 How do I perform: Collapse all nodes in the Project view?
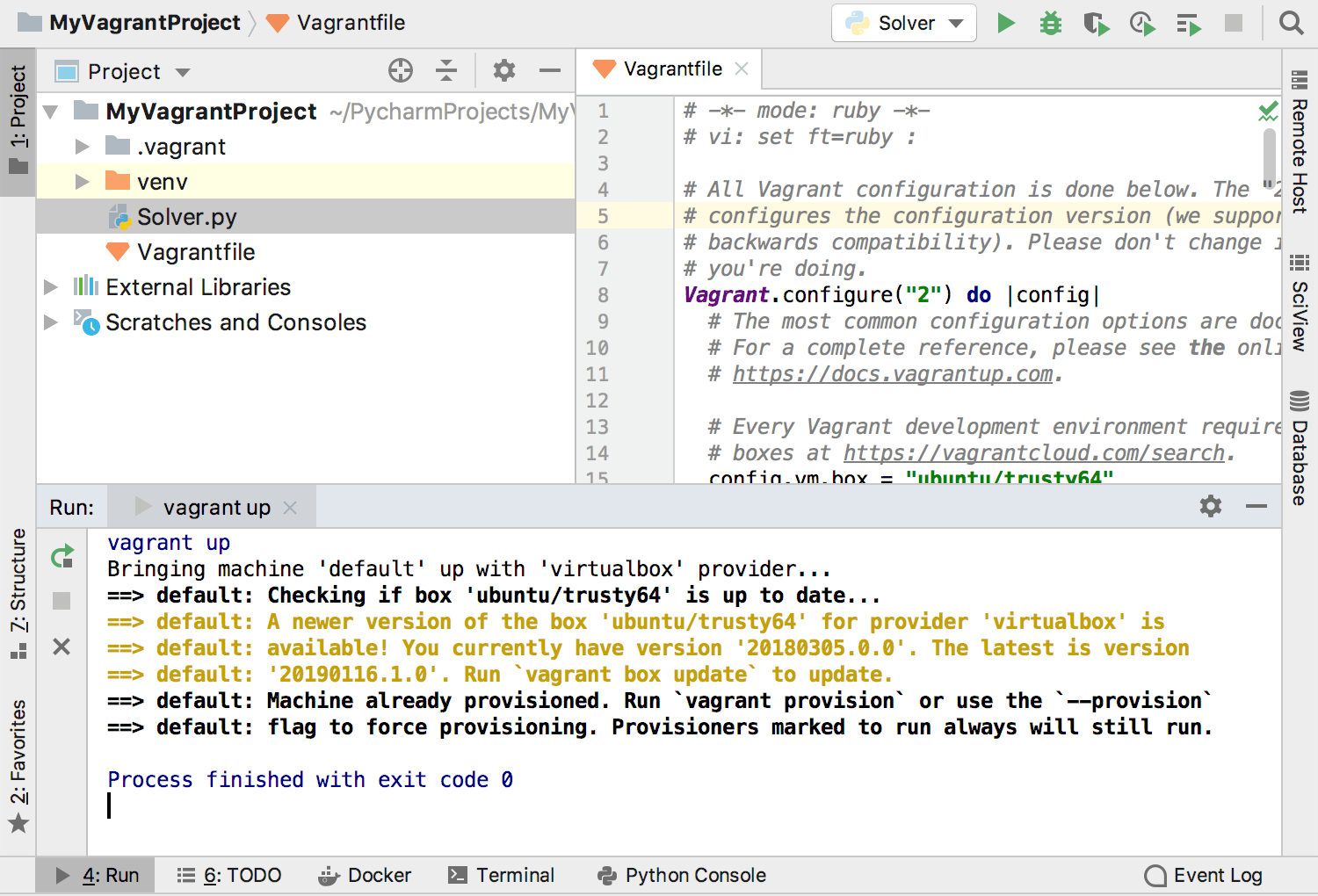pyautogui.click(x=446, y=70)
